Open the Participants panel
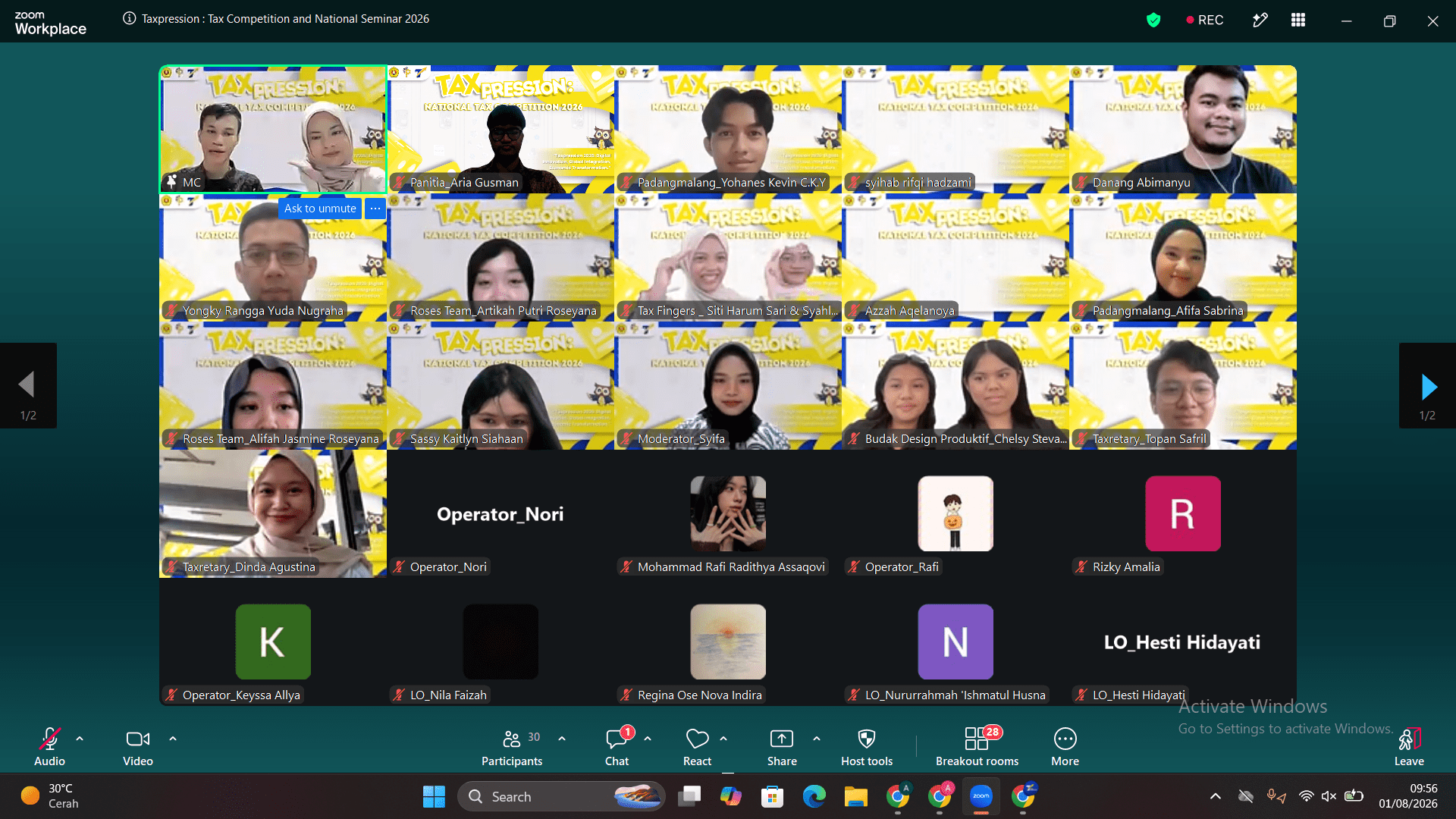 click(513, 746)
